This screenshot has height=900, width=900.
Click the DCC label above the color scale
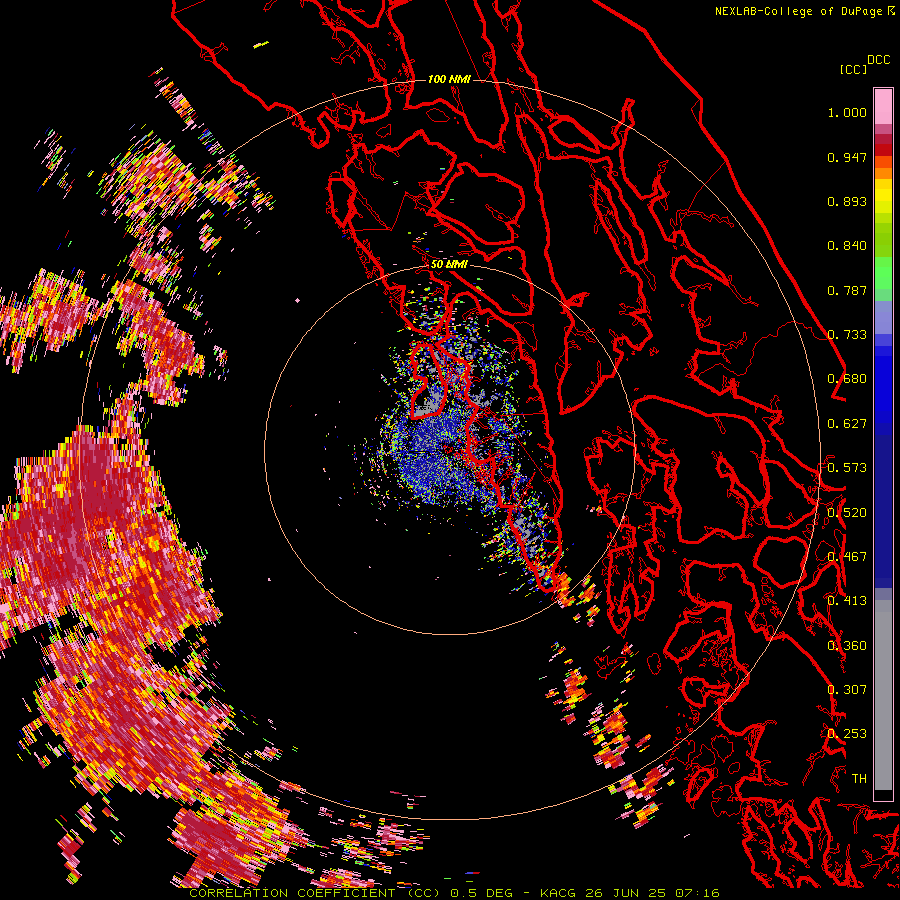[878, 60]
